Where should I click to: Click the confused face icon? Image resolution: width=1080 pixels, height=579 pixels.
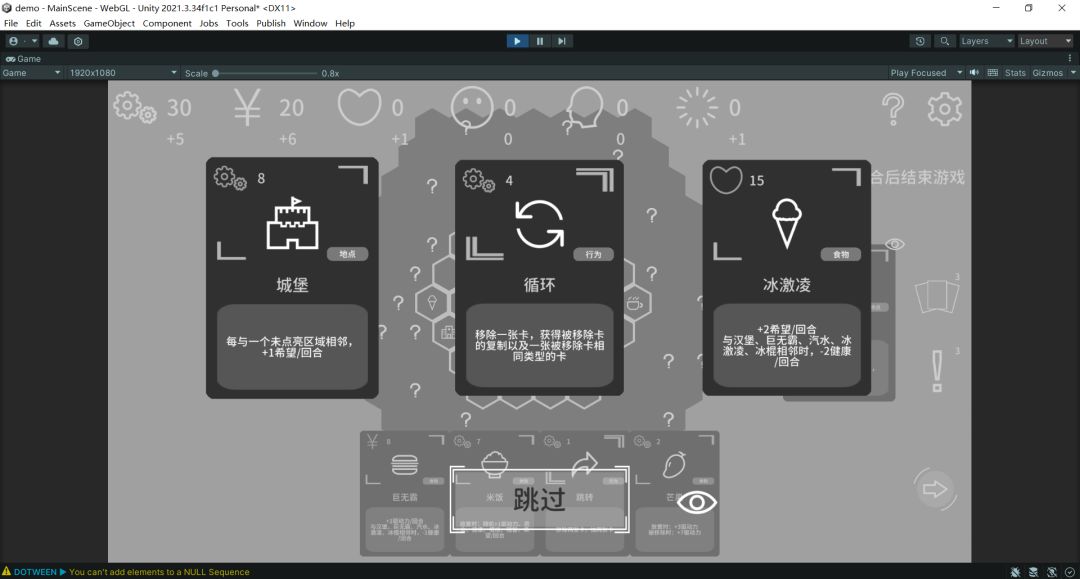pyautogui.click(x=472, y=108)
